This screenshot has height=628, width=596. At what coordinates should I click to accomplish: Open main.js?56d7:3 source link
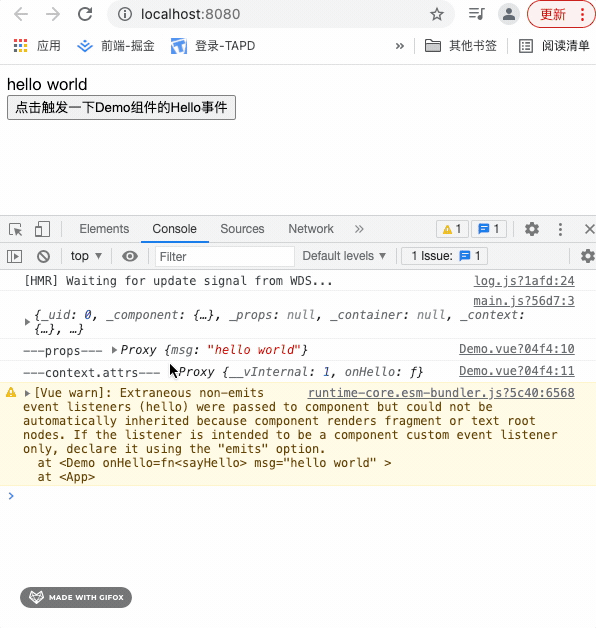524,301
